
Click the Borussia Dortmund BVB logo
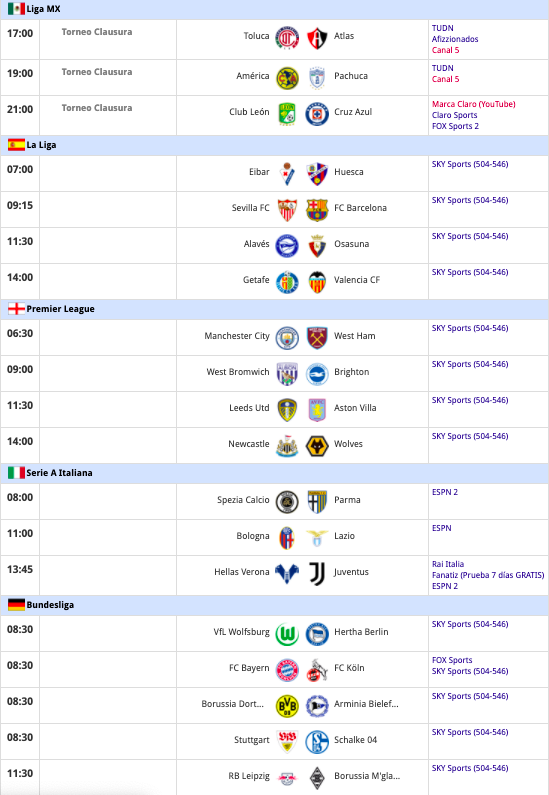pos(287,706)
